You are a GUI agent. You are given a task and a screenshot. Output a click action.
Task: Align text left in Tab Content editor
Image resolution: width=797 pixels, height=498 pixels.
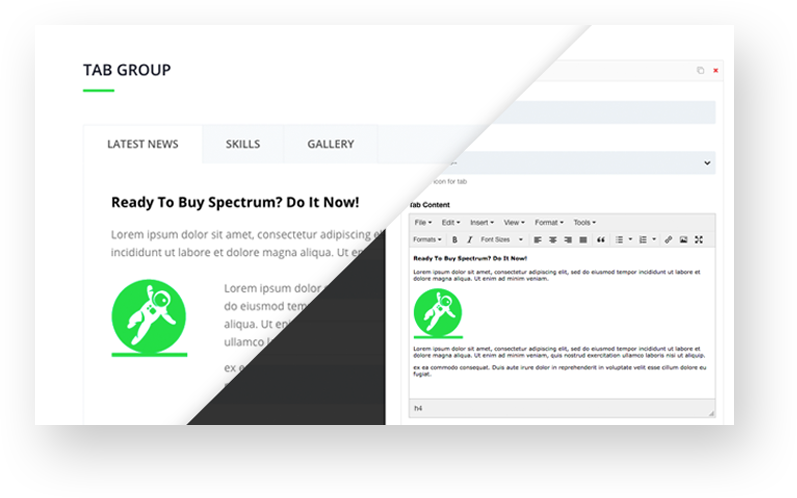click(537, 239)
